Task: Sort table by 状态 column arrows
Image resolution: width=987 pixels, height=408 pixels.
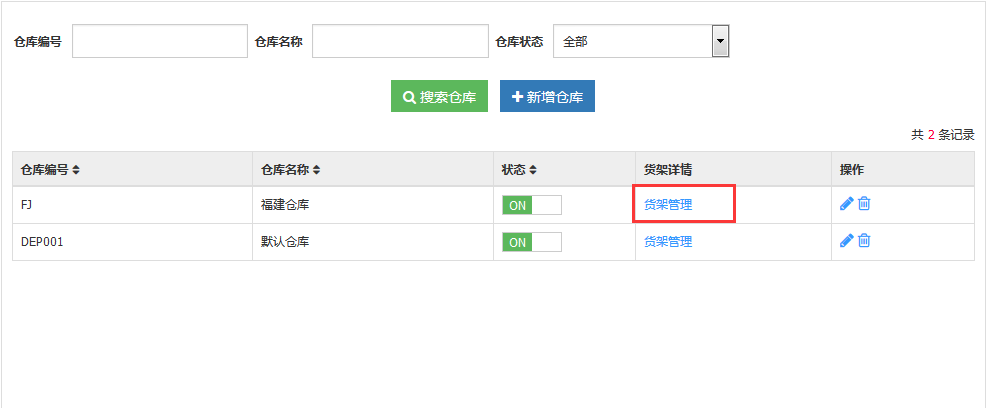Action: (533, 170)
